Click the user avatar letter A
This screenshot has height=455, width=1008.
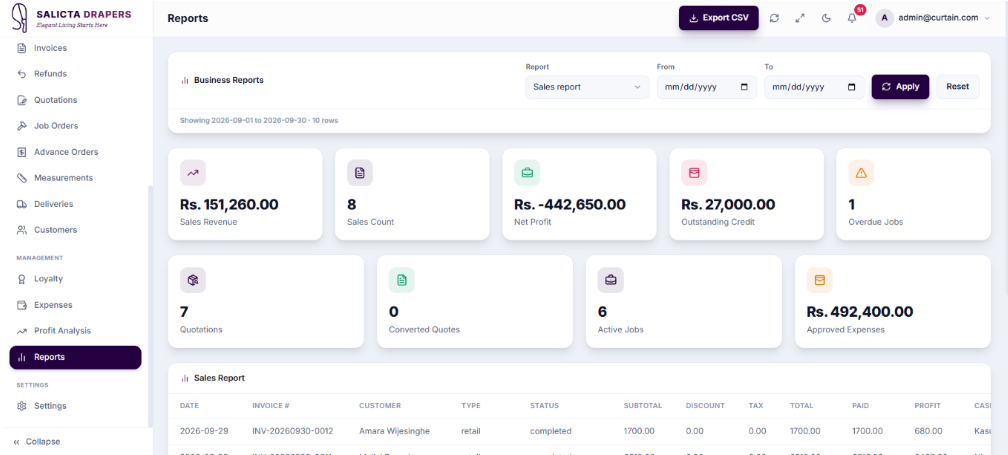[885, 18]
